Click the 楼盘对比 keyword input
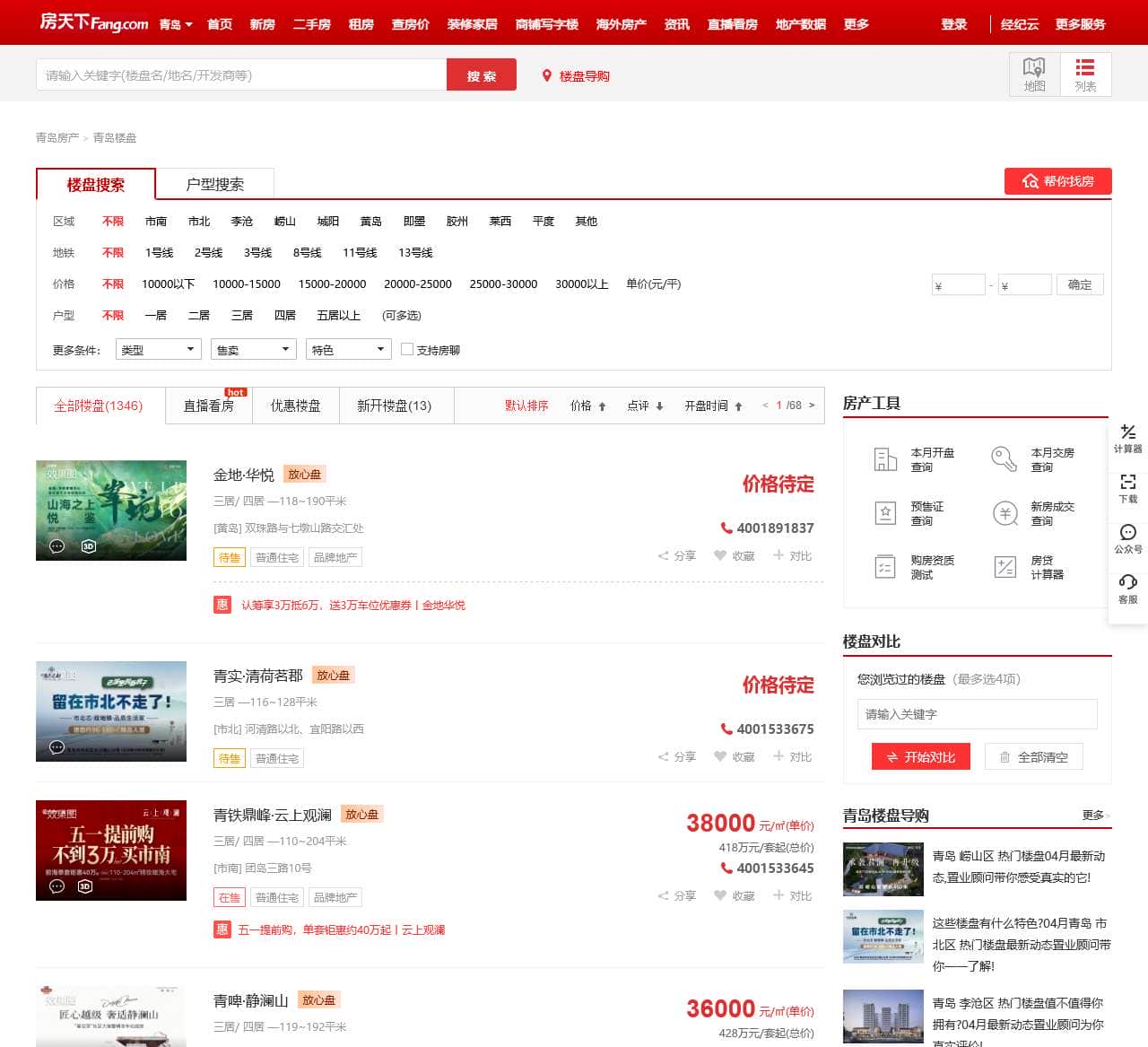 (977, 714)
